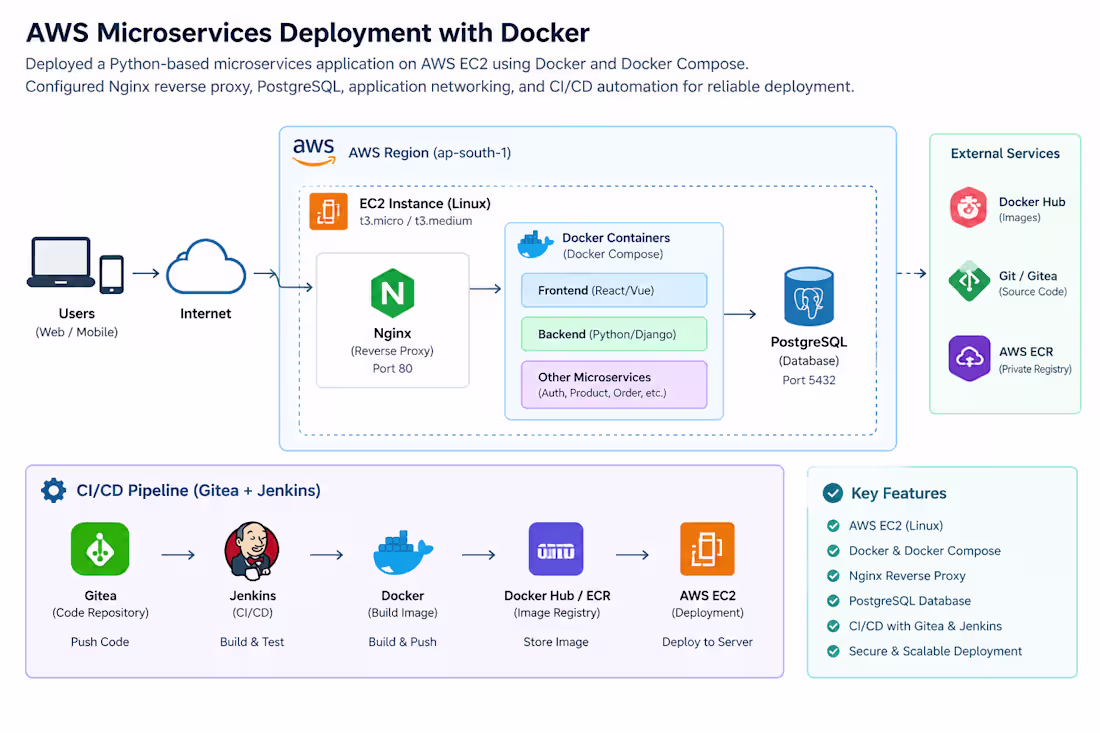Click the Docker whale beside Docker Containers
This screenshot has width=1100, height=733.
pos(535,245)
